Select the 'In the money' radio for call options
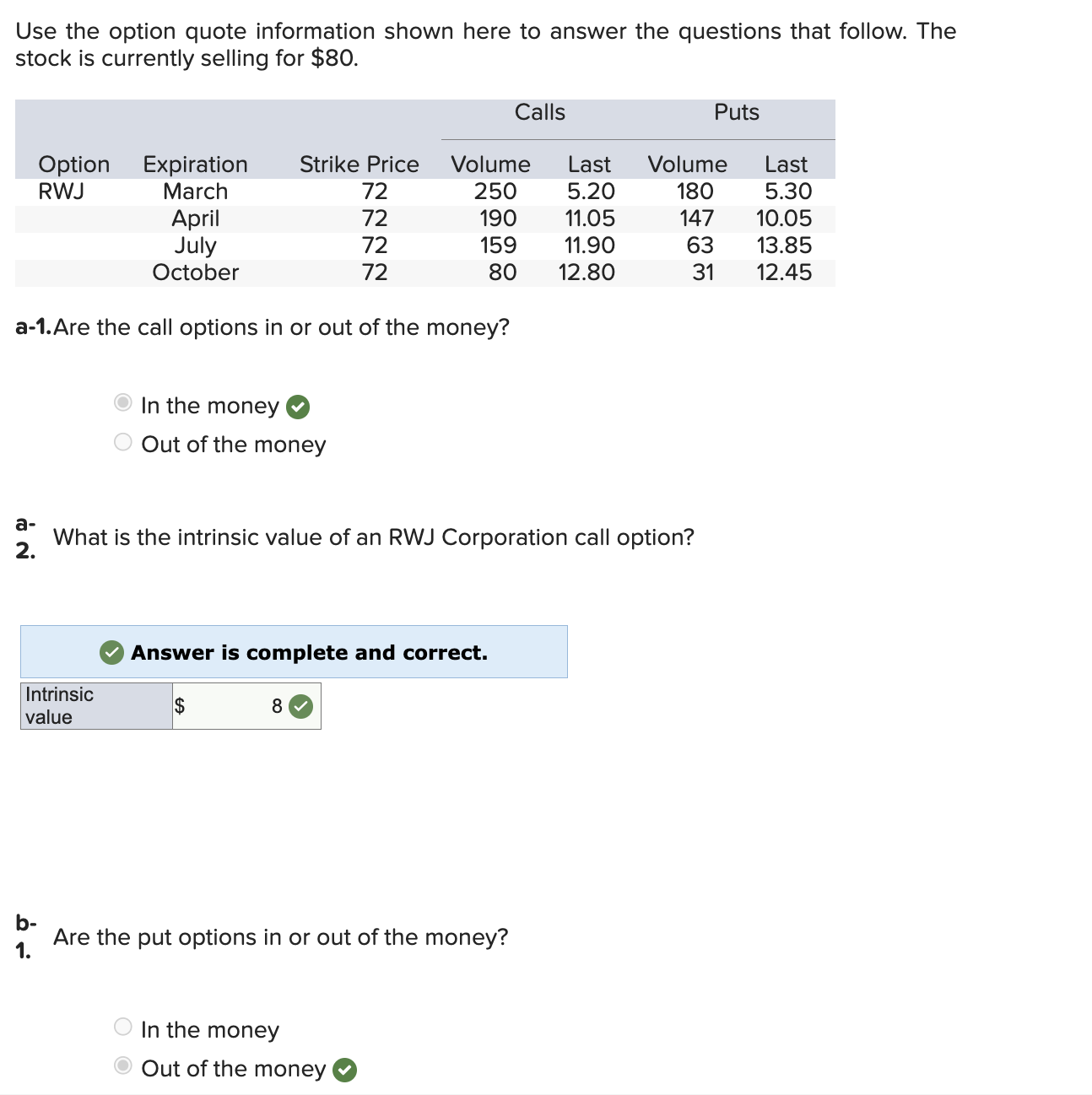 [x=122, y=403]
